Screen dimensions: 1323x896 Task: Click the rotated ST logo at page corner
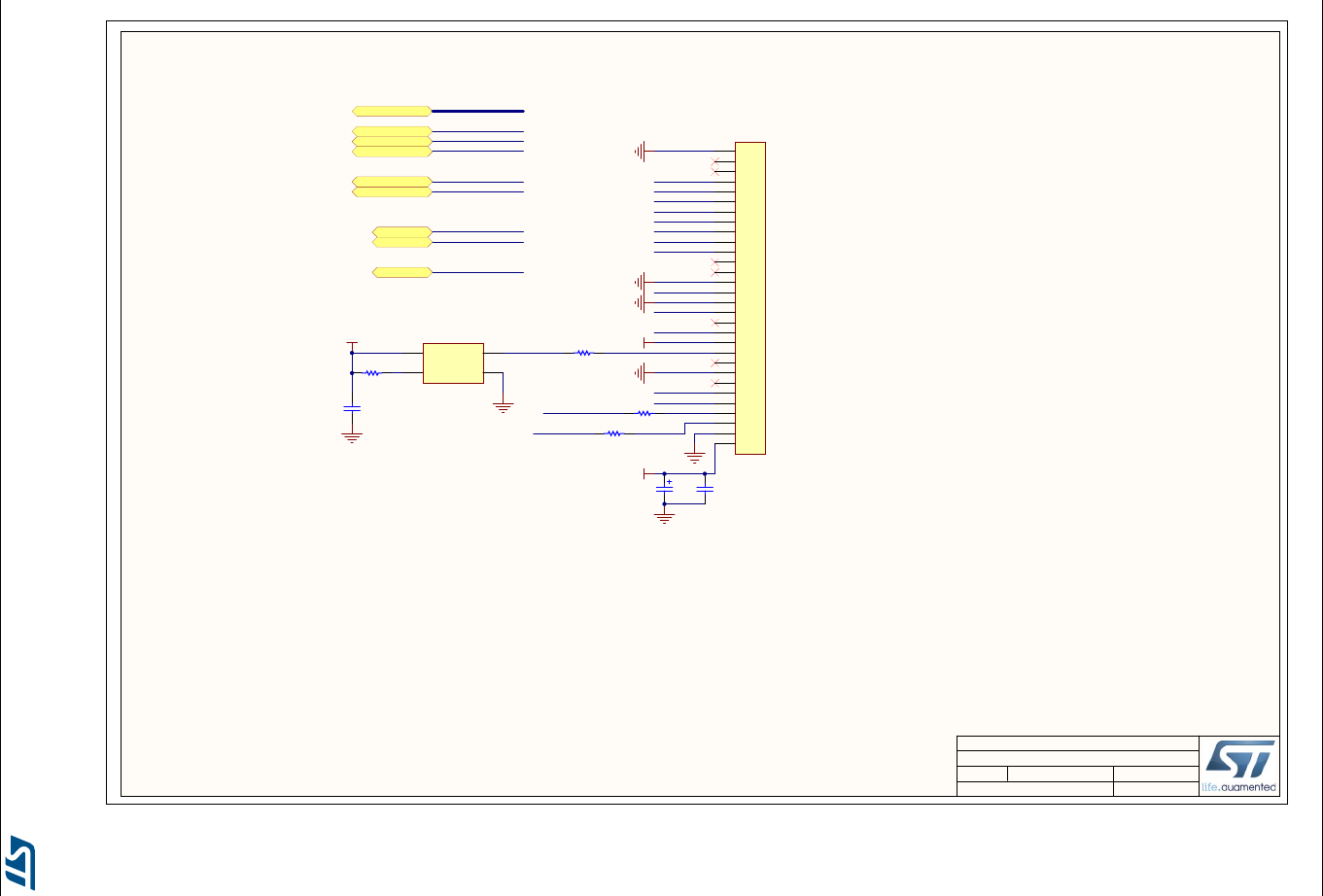tap(22, 862)
